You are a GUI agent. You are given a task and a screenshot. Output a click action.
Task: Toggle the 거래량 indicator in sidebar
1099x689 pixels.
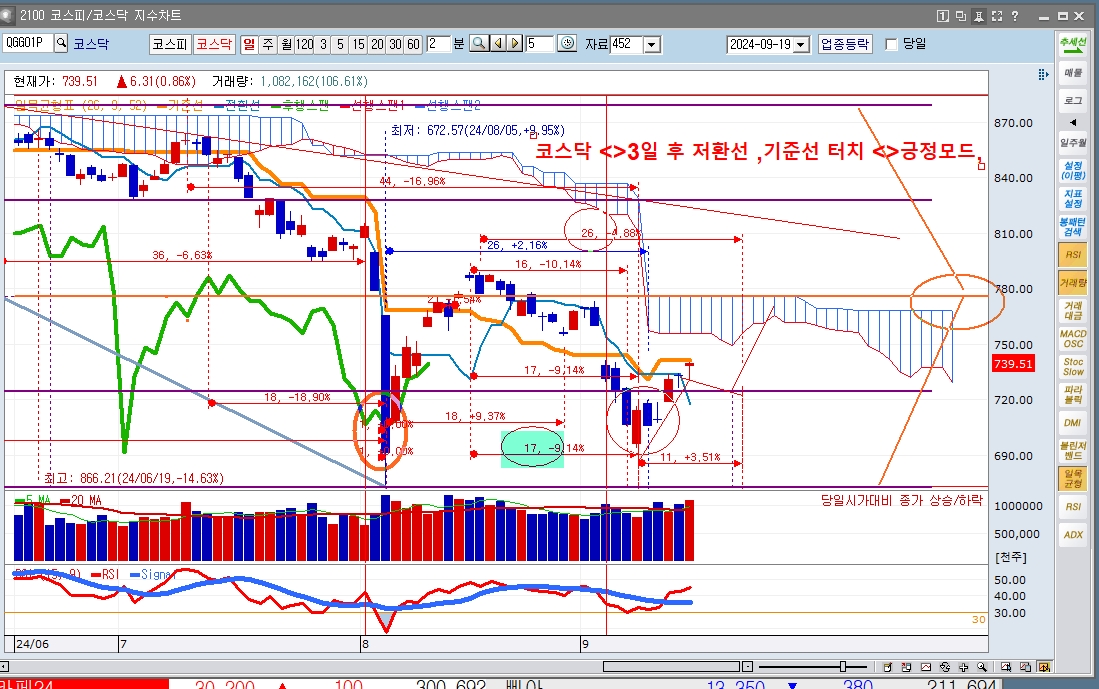pyautogui.click(x=1072, y=282)
